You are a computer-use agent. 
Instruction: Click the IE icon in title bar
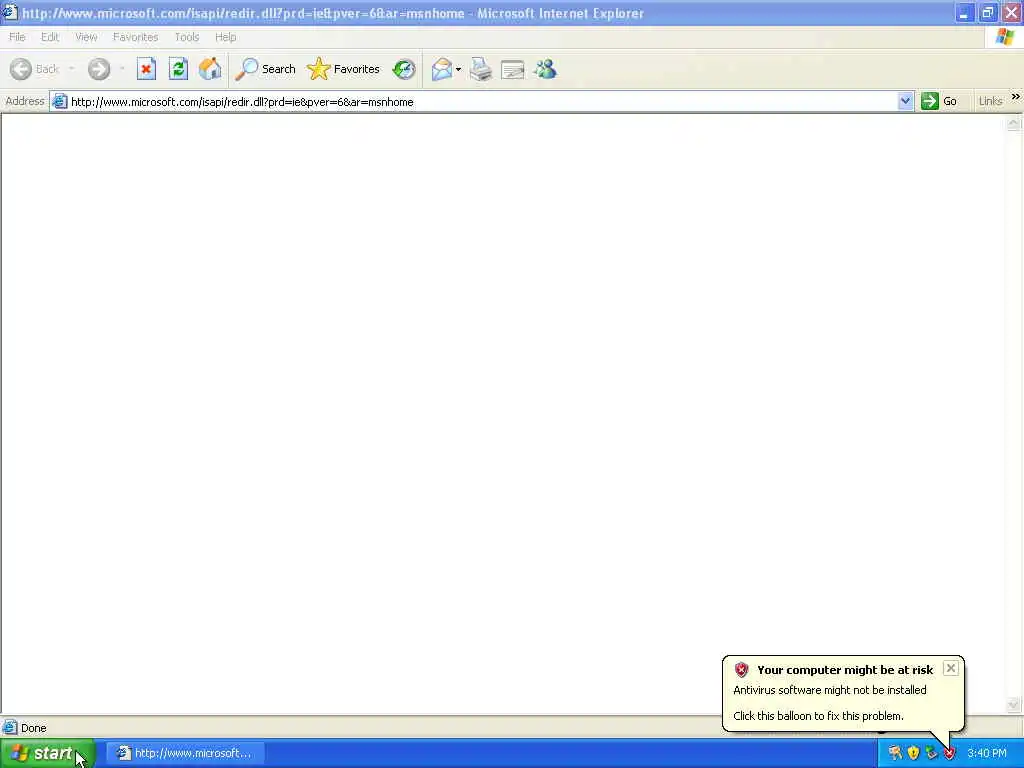tap(9, 12)
